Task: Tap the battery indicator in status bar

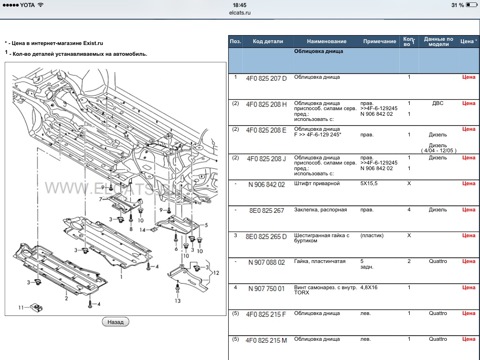Action: 472,5
